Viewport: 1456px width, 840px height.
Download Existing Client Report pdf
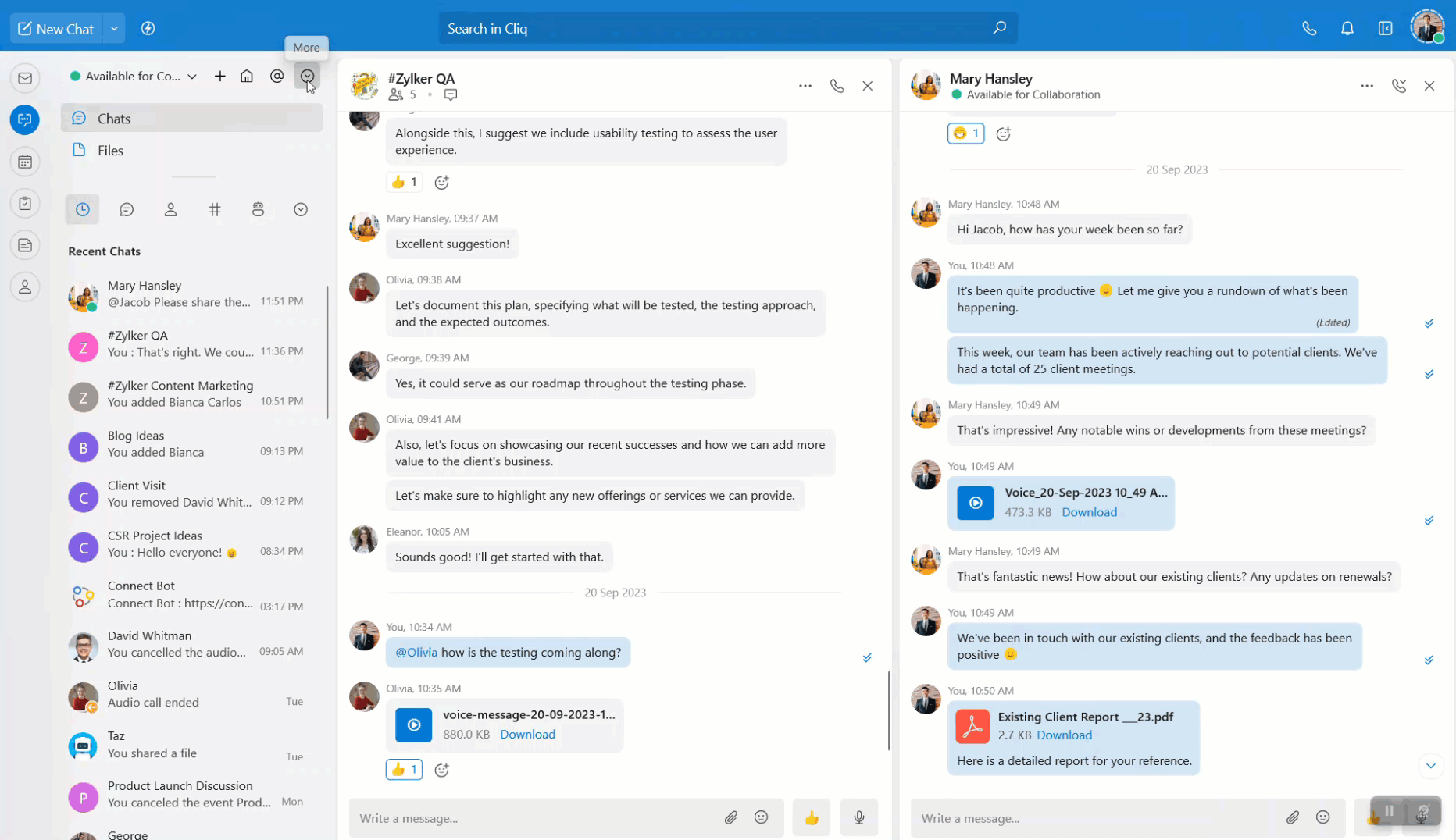coord(1064,735)
